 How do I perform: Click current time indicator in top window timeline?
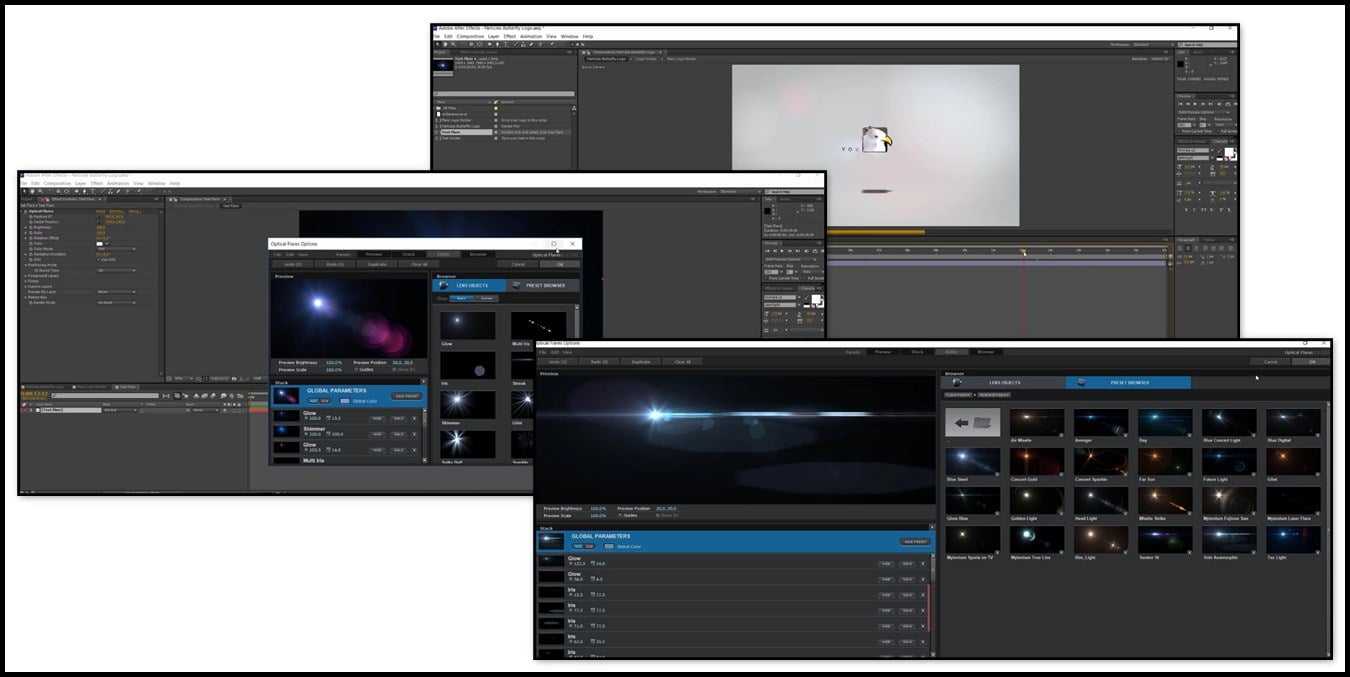pos(1023,250)
